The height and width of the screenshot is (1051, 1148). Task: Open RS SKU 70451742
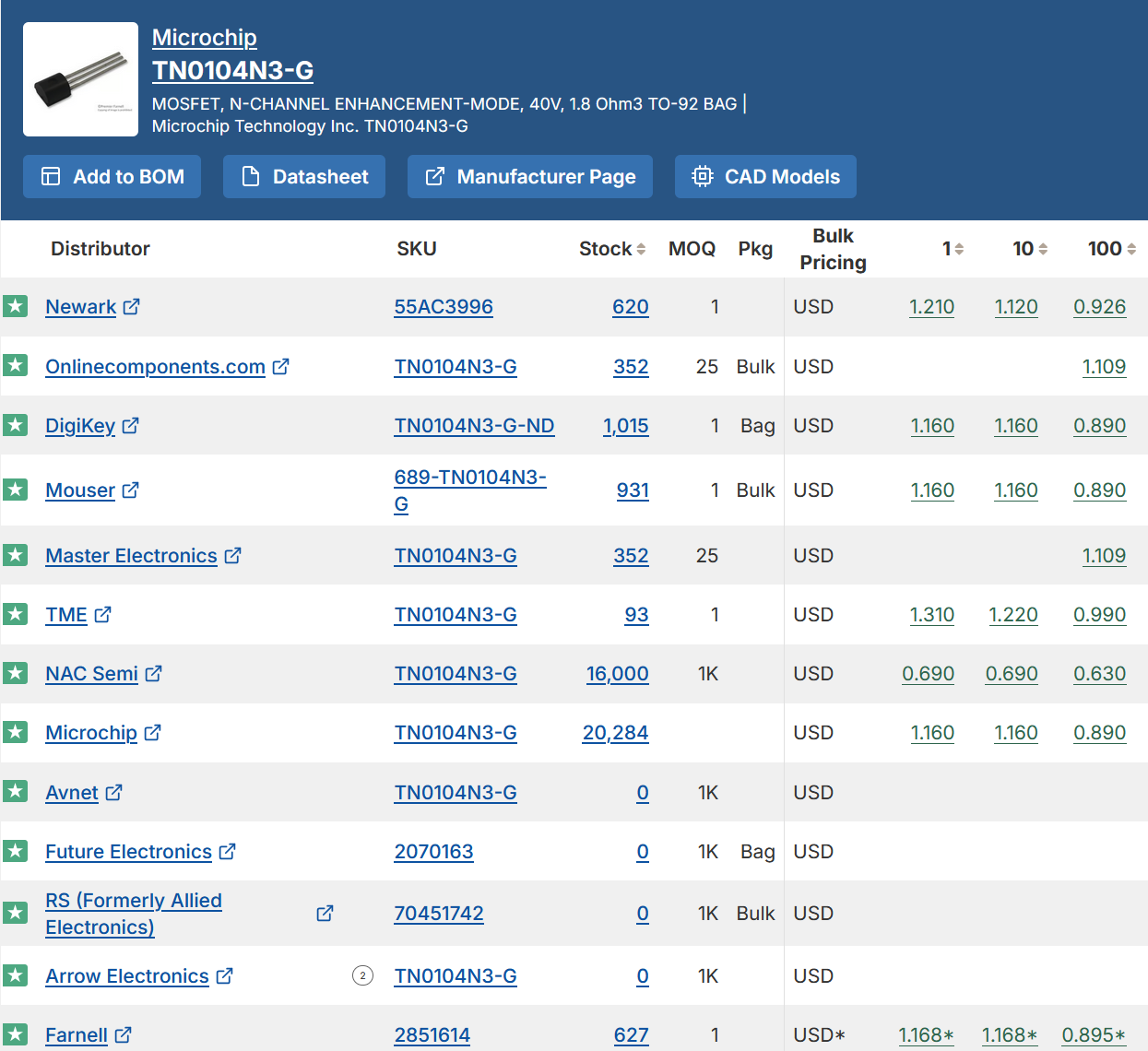pyautogui.click(x=439, y=914)
